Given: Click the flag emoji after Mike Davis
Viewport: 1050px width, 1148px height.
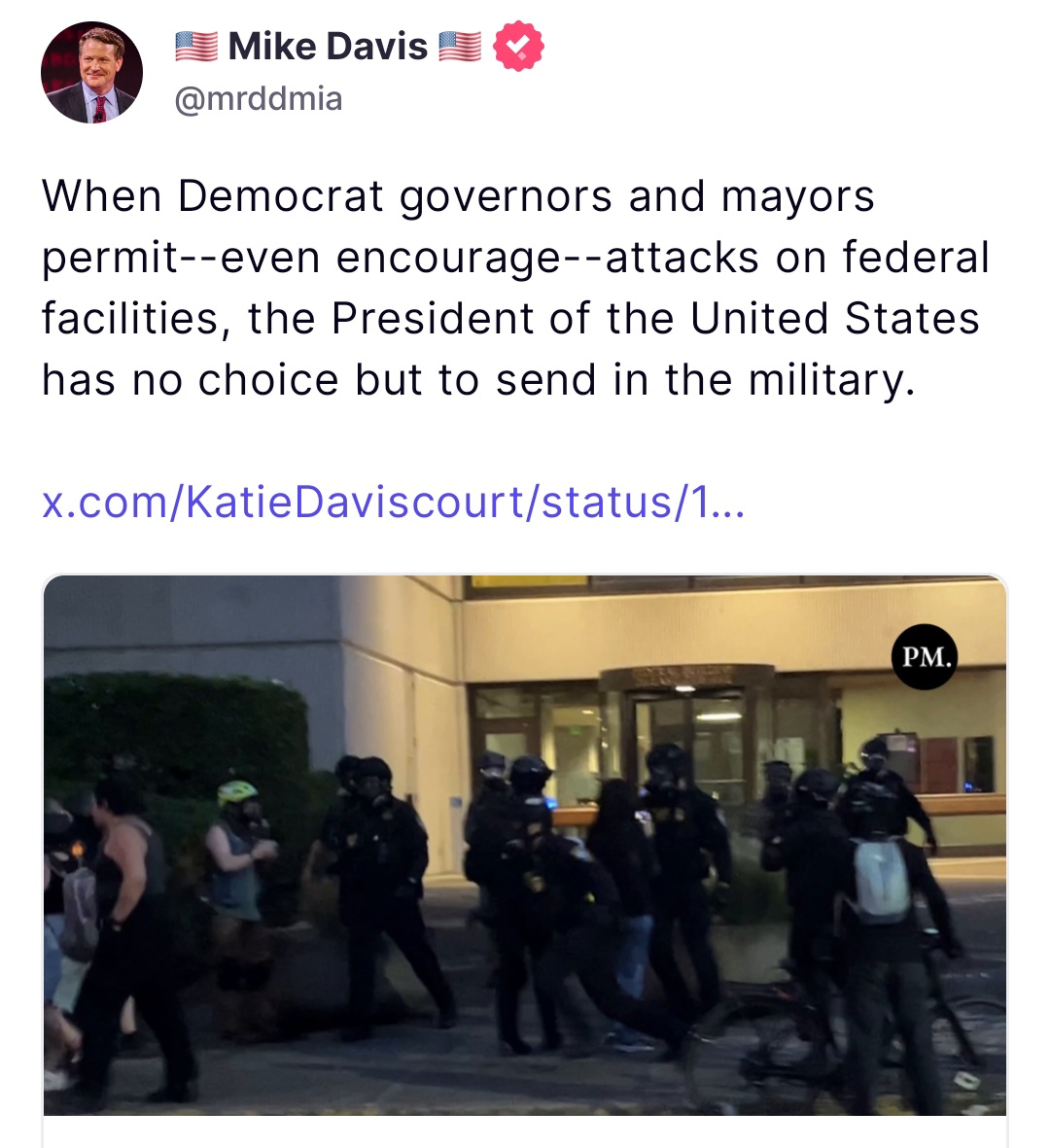Looking at the screenshot, I should (460, 47).
